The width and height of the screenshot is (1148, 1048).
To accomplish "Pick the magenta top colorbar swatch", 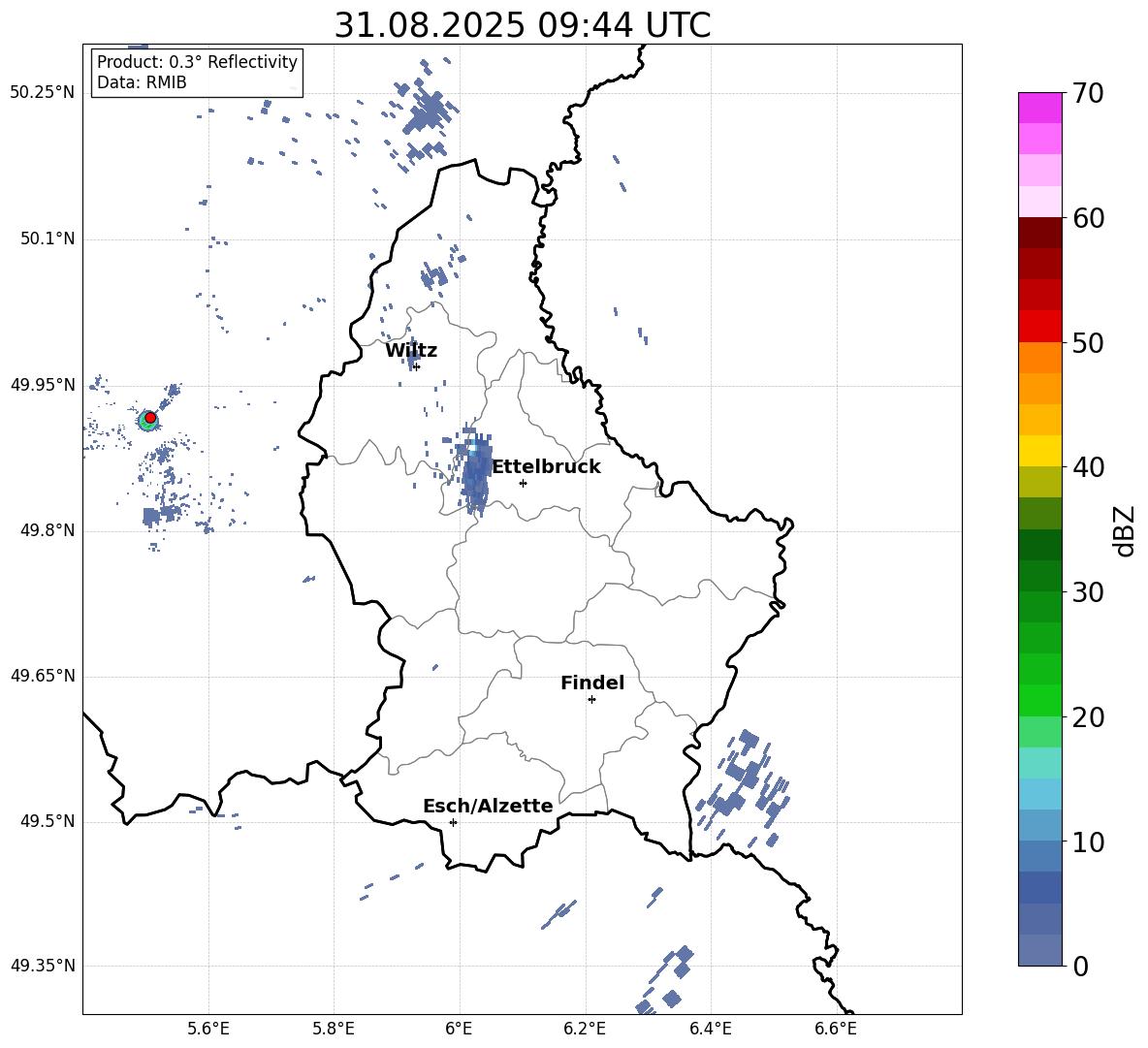I will coord(1040,108).
